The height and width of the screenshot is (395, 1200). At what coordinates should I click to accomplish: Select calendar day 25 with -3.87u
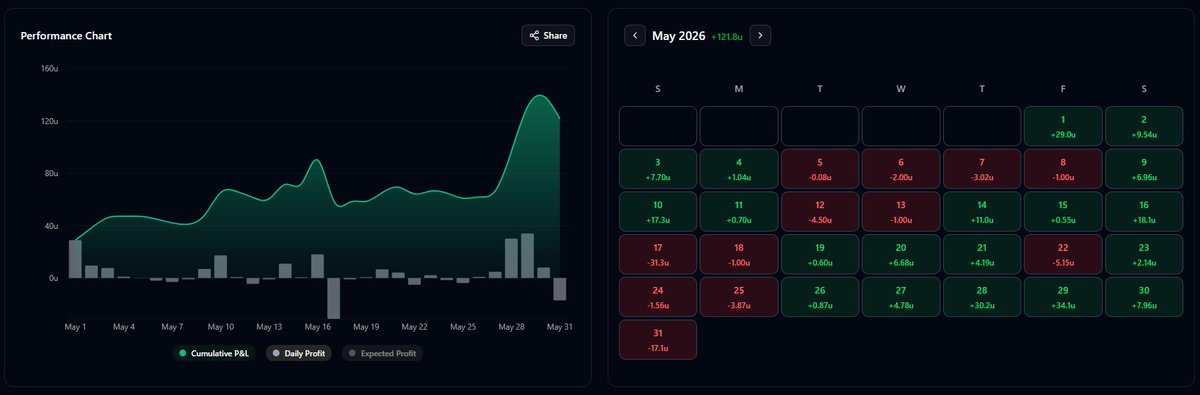[x=739, y=297]
